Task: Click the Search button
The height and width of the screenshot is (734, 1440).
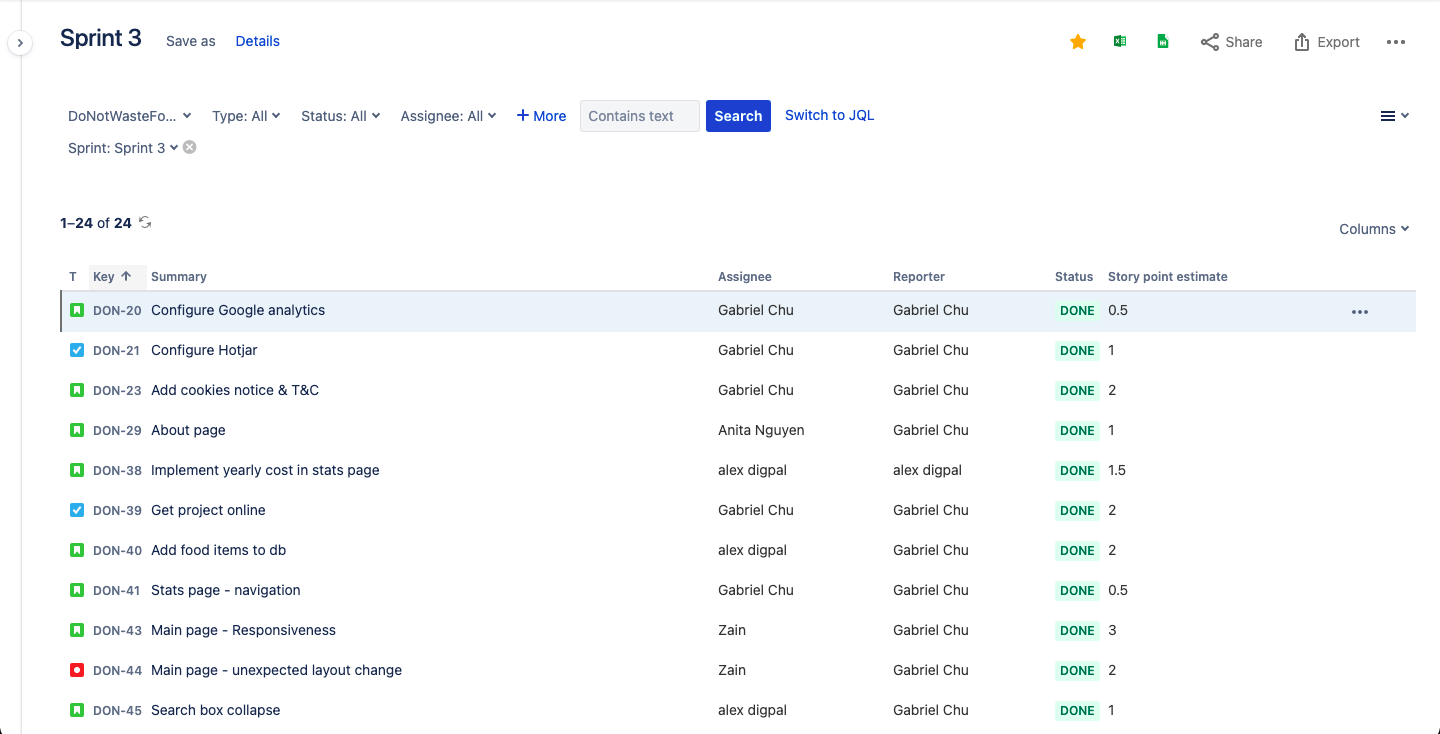Action: coord(738,116)
